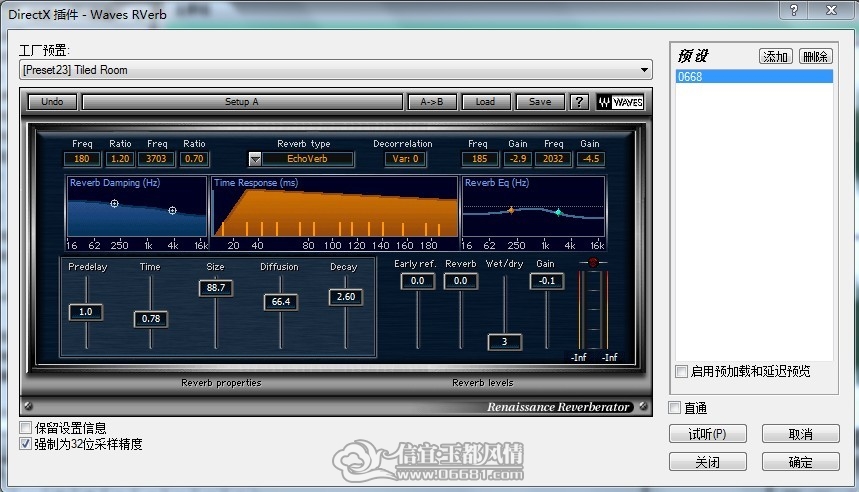Viewport: 859px width, 492px height.
Task: Select the 0668 preset in the list
Action: 754,77
